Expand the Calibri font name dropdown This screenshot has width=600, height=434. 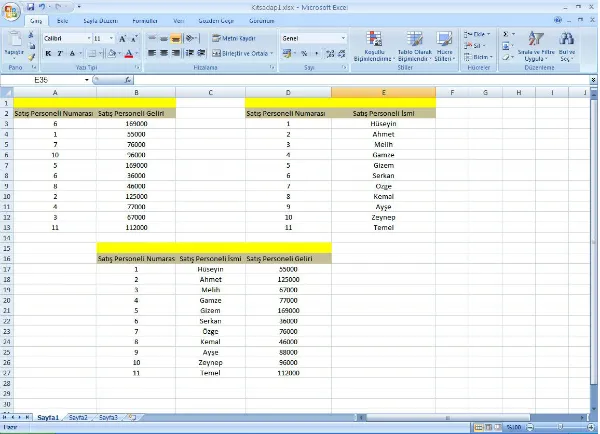coord(87,38)
